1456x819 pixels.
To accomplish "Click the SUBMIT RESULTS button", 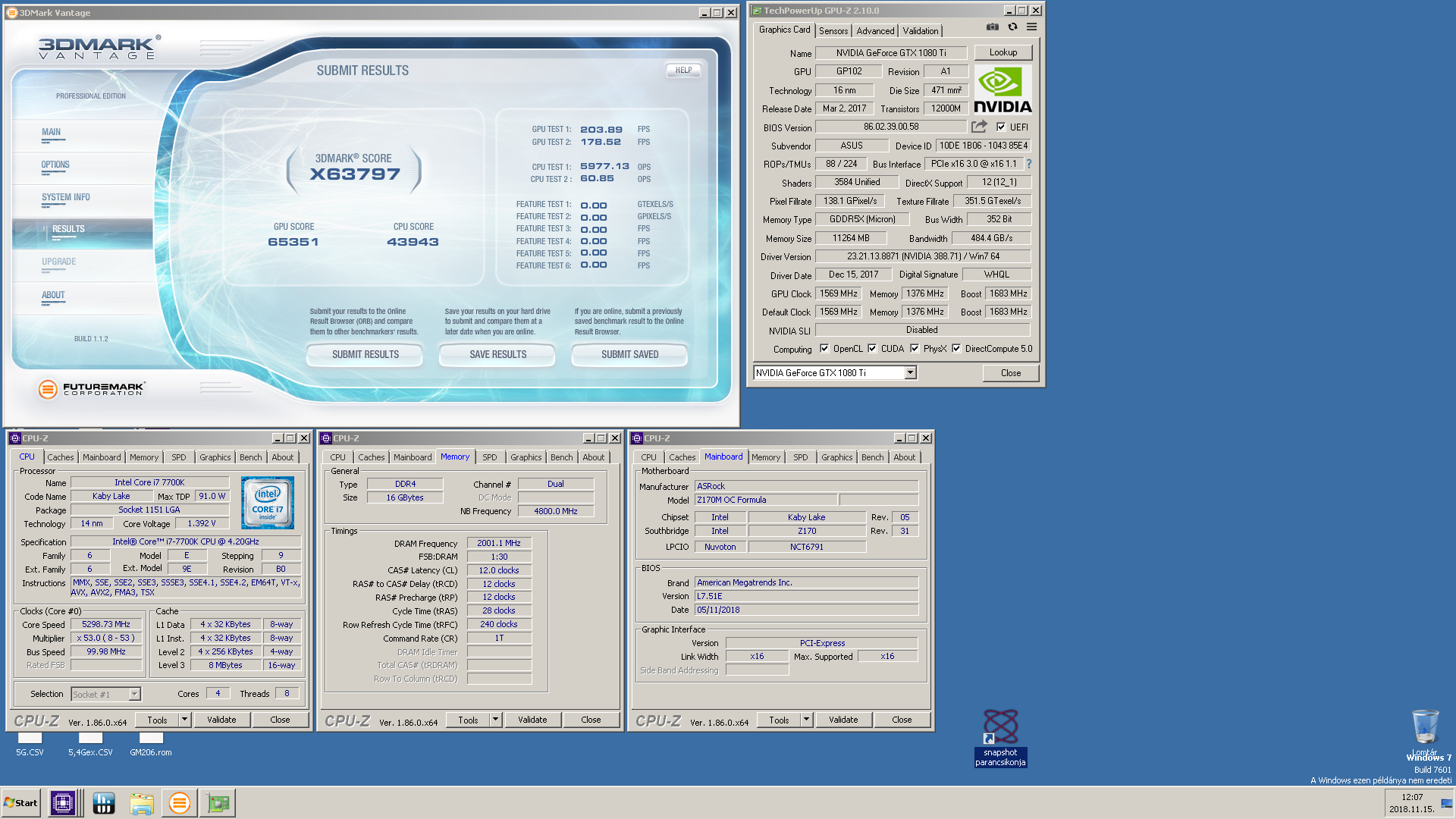I will tap(365, 354).
